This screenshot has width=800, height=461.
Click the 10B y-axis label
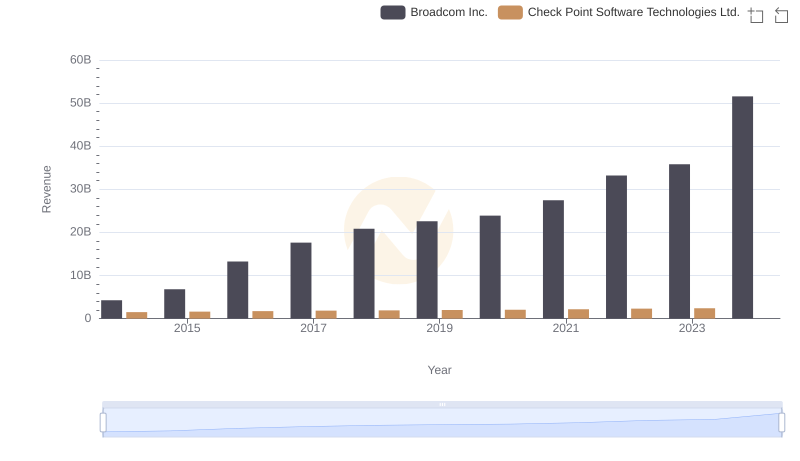(81, 275)
